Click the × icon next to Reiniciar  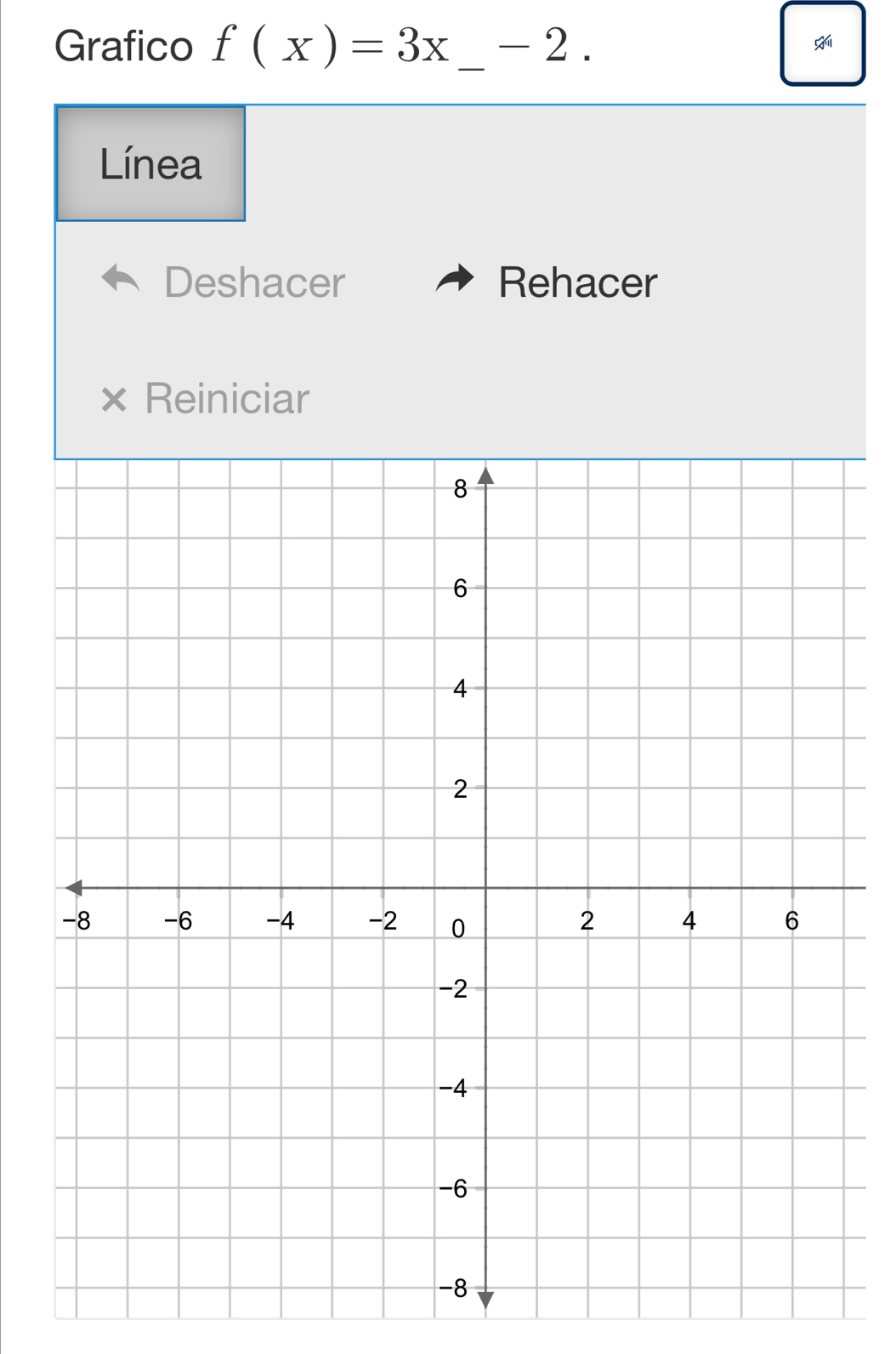(x=114, y=398)
